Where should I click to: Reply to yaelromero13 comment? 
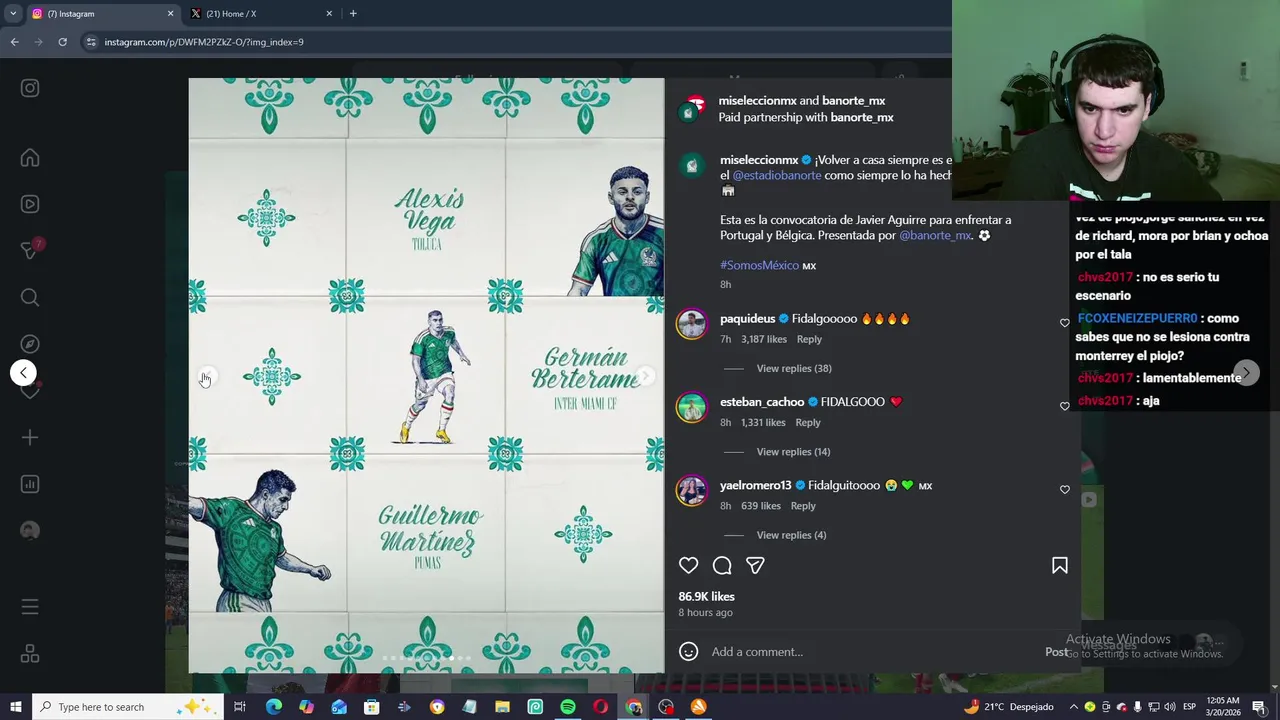(803, 506)
